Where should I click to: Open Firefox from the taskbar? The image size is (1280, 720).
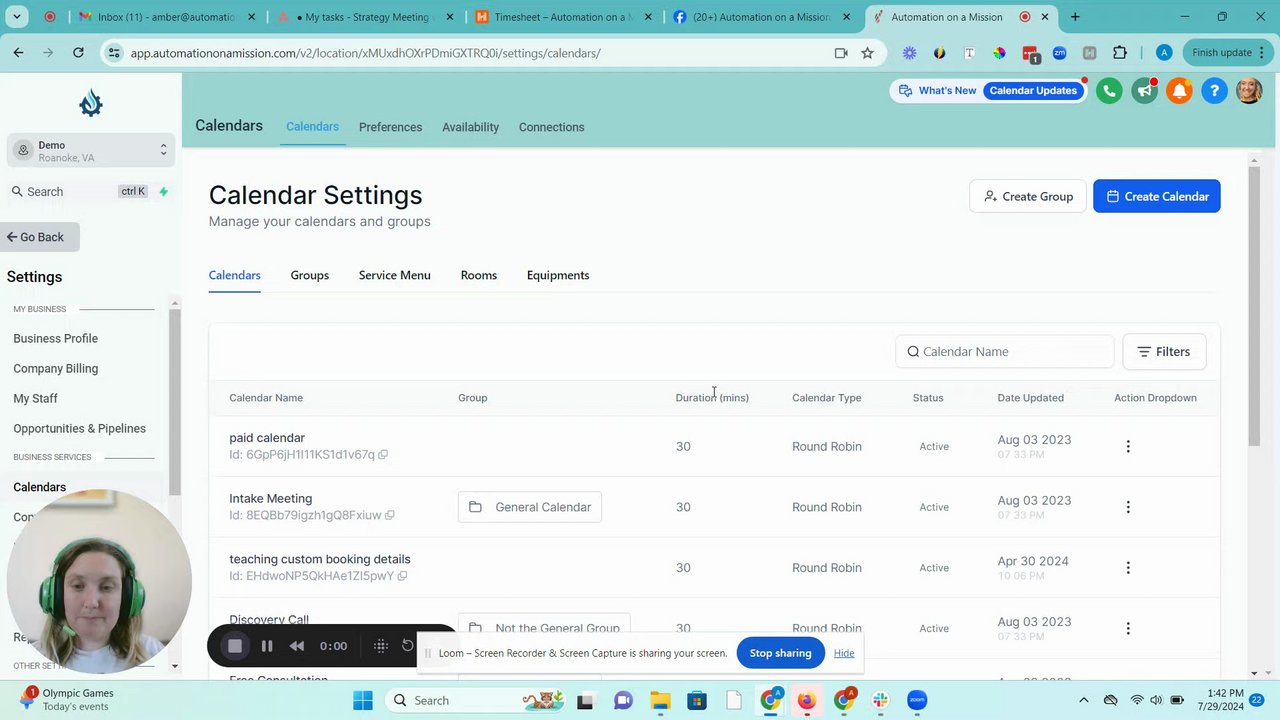pos(806,700)
